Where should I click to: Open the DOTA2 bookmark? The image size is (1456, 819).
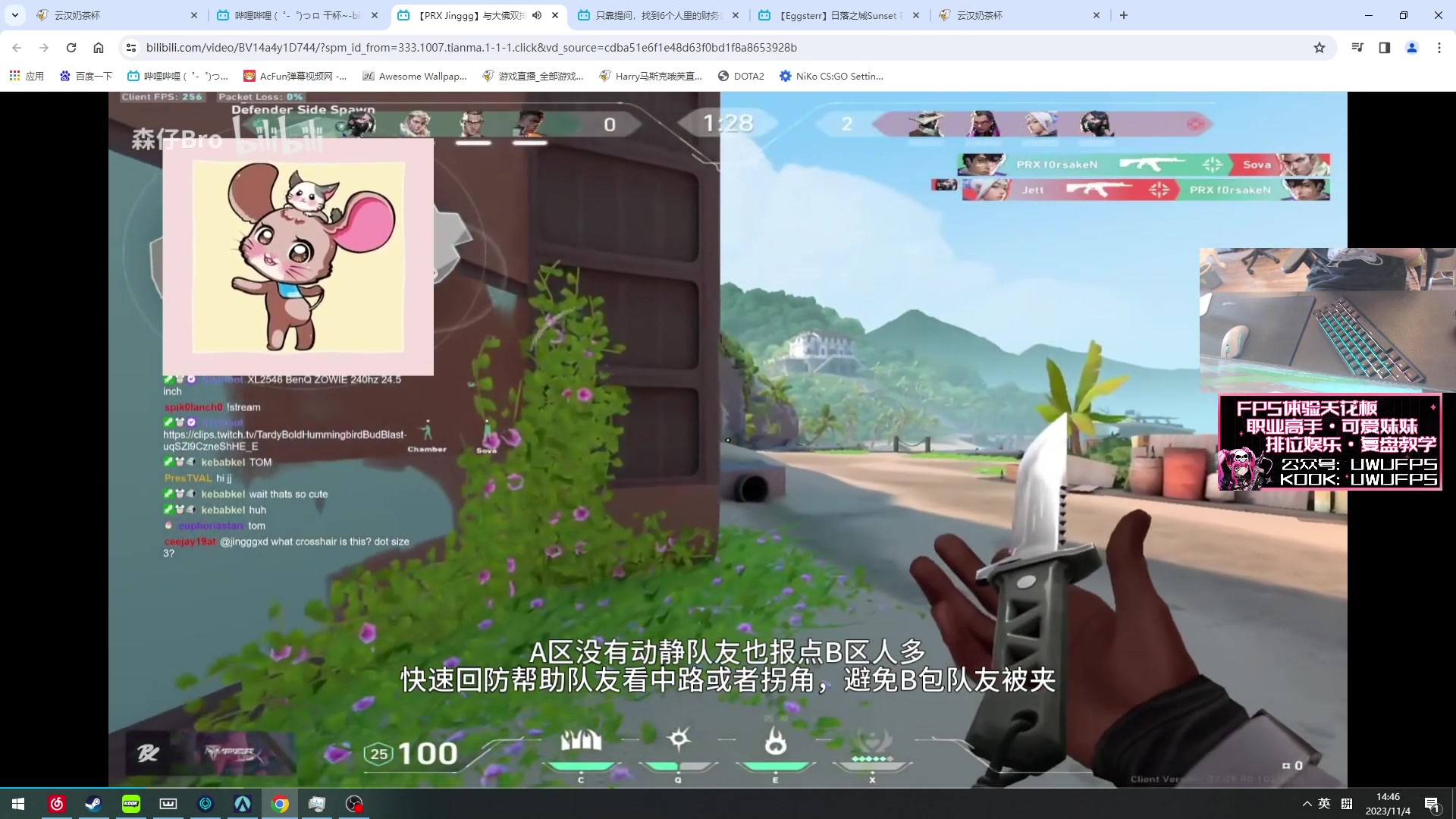coord(741,76)
